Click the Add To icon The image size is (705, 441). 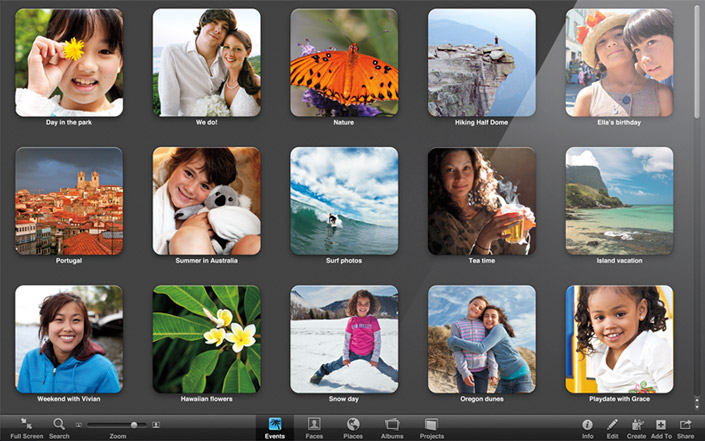click(x=660, y=424)
